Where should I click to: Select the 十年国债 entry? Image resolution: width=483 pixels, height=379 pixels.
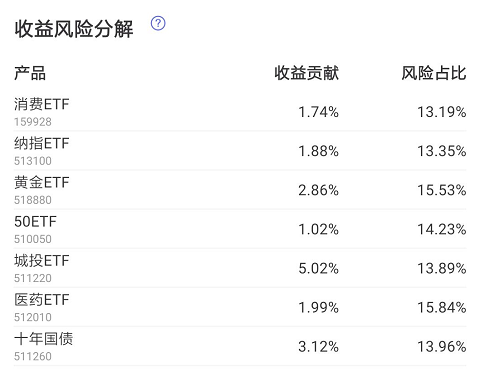[x=240, y=347]
